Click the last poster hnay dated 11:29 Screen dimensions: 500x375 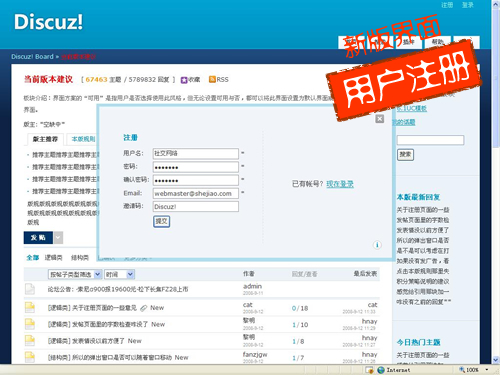(369, 321)
